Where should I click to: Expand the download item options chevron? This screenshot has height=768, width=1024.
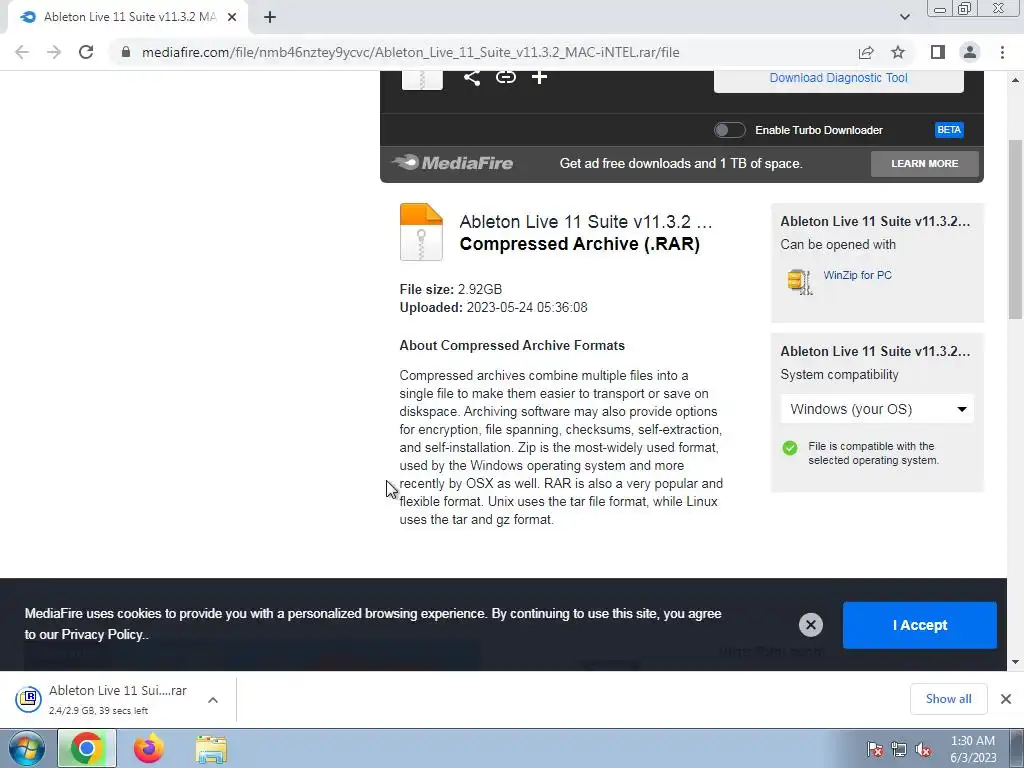213,700
